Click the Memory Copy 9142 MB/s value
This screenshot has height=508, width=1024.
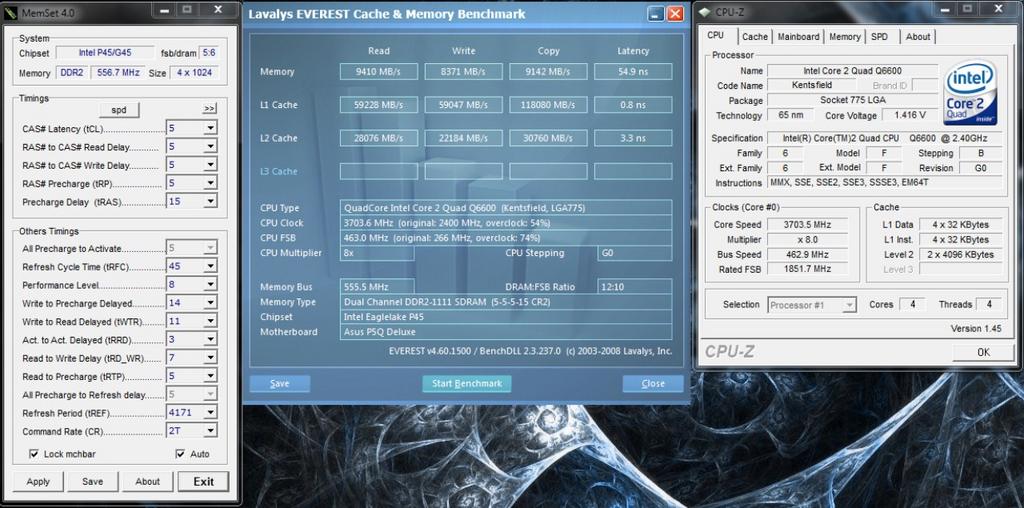(x=549, y=72)
